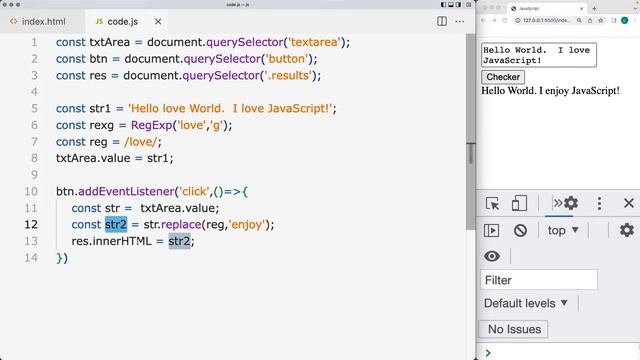Click the No Issues button
Screen dimensions: 640x360
pyautogui.click(x=514, y=329)
